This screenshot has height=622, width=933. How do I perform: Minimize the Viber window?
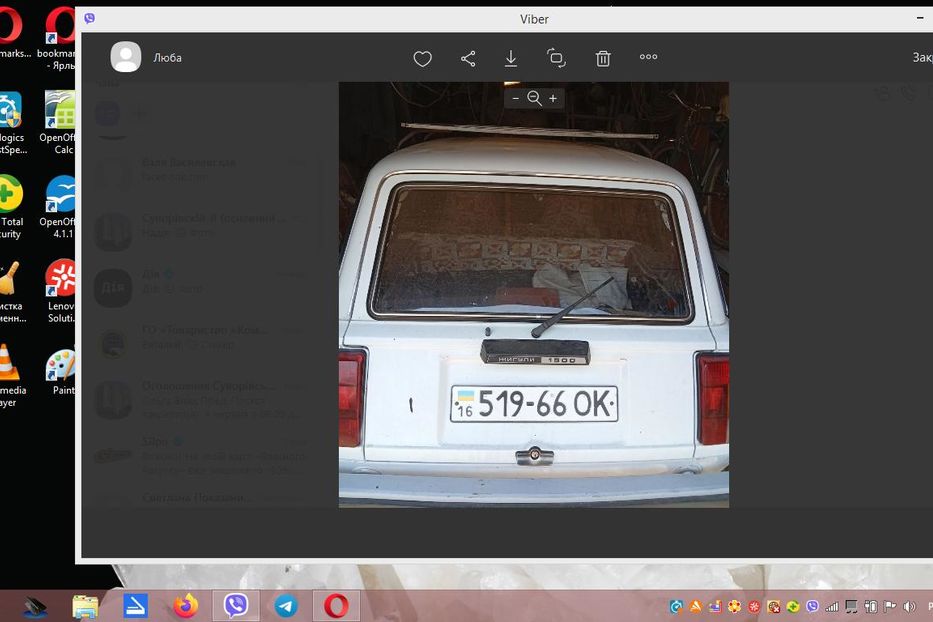point(921,19)
